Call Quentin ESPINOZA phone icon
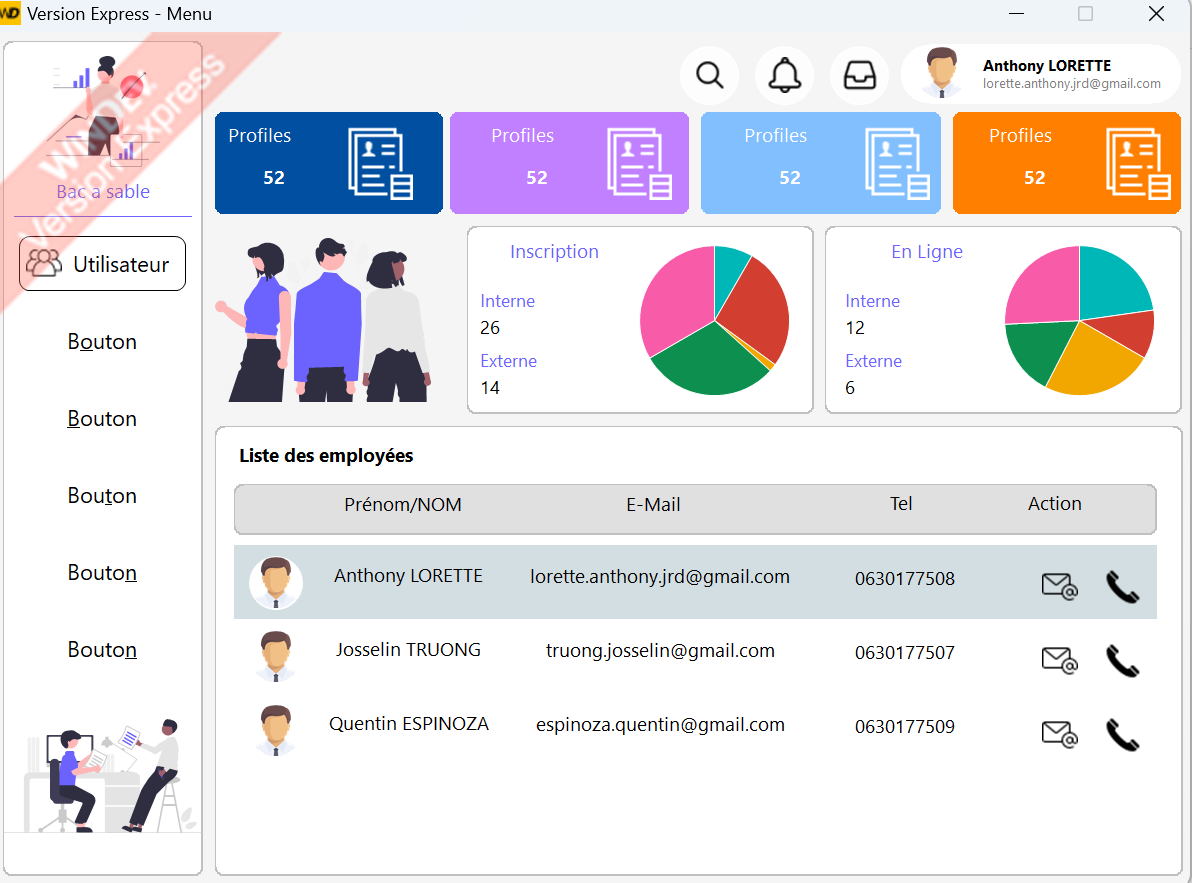1192x883 pixels. click(x=1122, y=734)
